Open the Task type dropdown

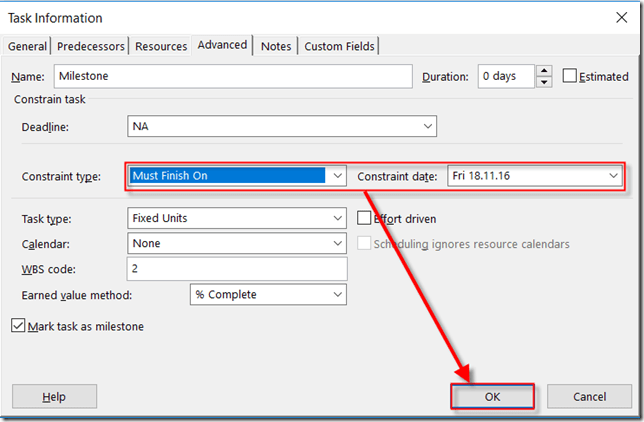(x=337, y=218)
